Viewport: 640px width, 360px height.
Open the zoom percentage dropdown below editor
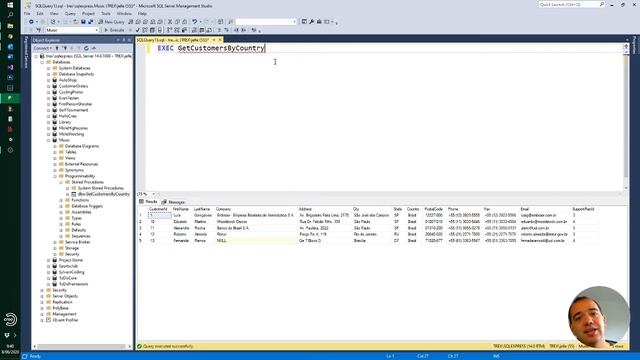coord(153,194)
